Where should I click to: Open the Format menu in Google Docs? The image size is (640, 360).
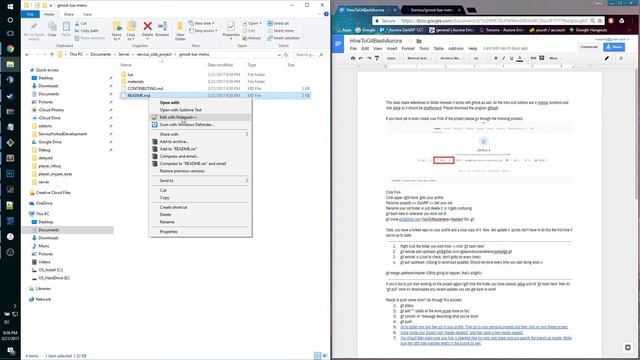click(408, 49)
